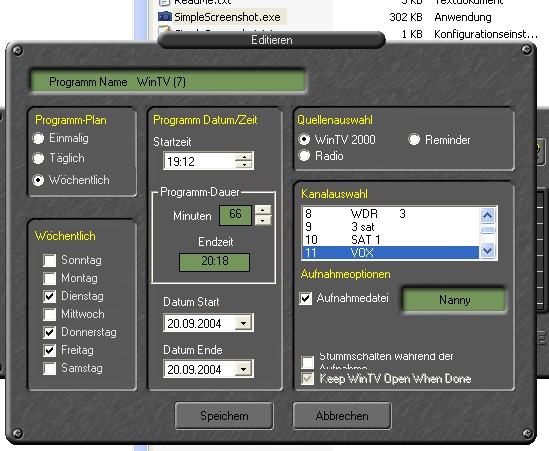Select the Reminder source option
This screenshot has height=451, width=549.
click(414, 140)
